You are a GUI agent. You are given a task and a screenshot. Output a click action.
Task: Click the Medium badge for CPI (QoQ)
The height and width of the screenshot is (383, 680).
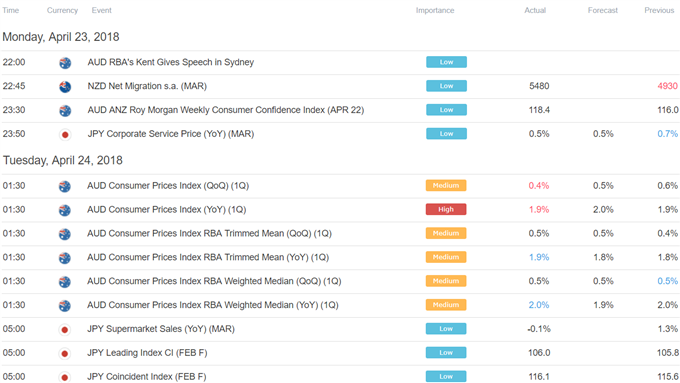[446, 186]
